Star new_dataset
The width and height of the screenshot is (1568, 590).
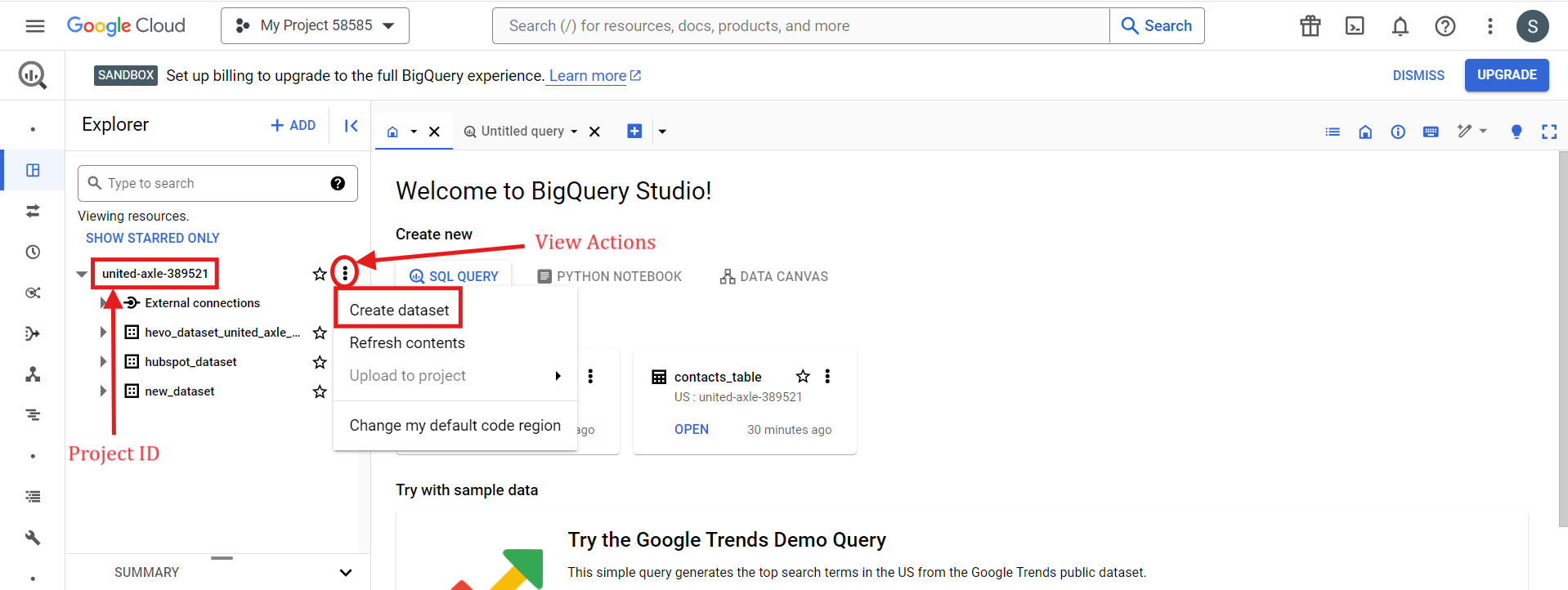coord(320,391)
